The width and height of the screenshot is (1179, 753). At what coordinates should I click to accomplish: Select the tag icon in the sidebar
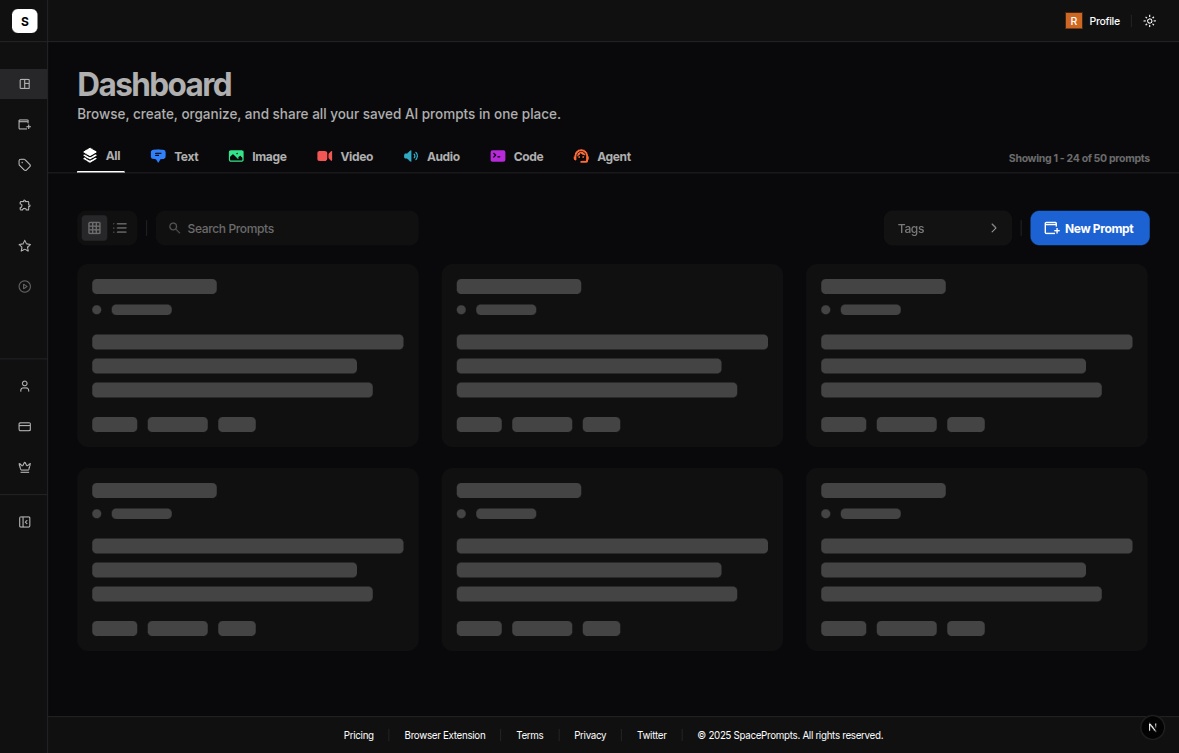24,165
